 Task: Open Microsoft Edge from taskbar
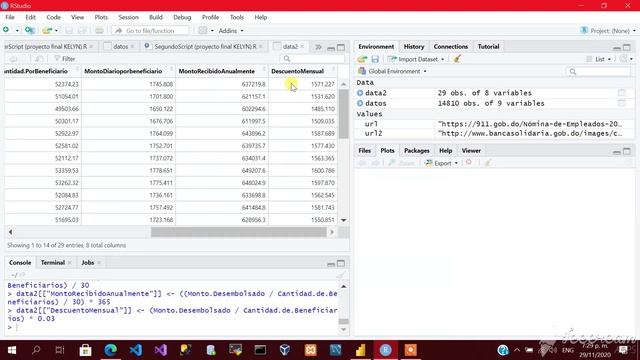coord(110,350)
